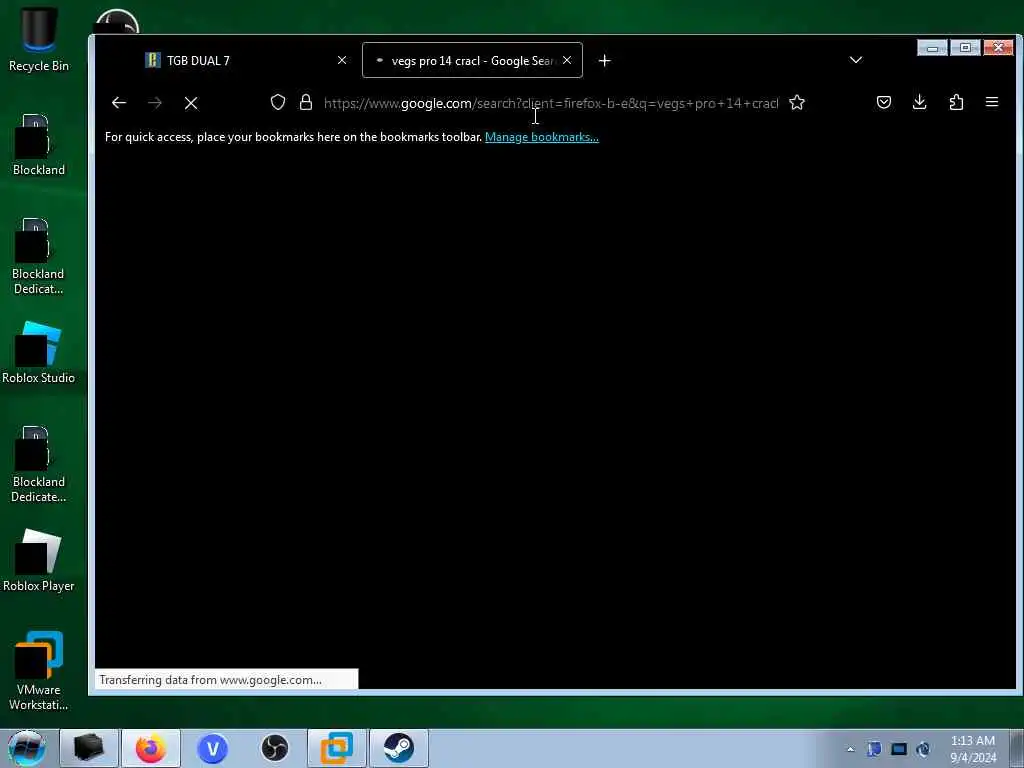Close the TGB DUAL 7 tab
1024x768 pixels.
(x=342, y=60)
